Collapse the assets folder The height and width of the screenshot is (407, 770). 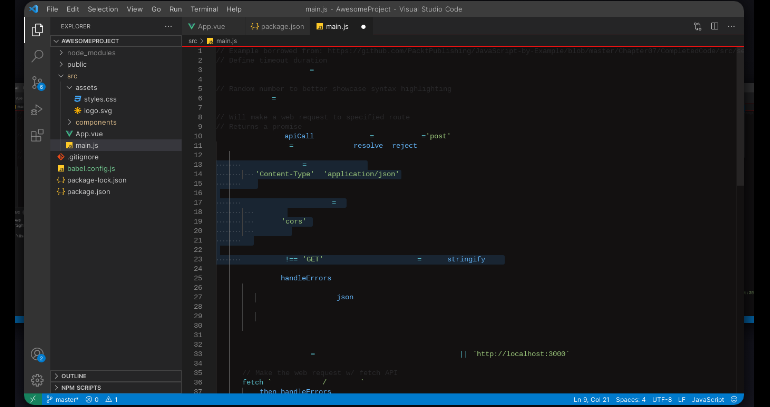click(x=116, y=87)
